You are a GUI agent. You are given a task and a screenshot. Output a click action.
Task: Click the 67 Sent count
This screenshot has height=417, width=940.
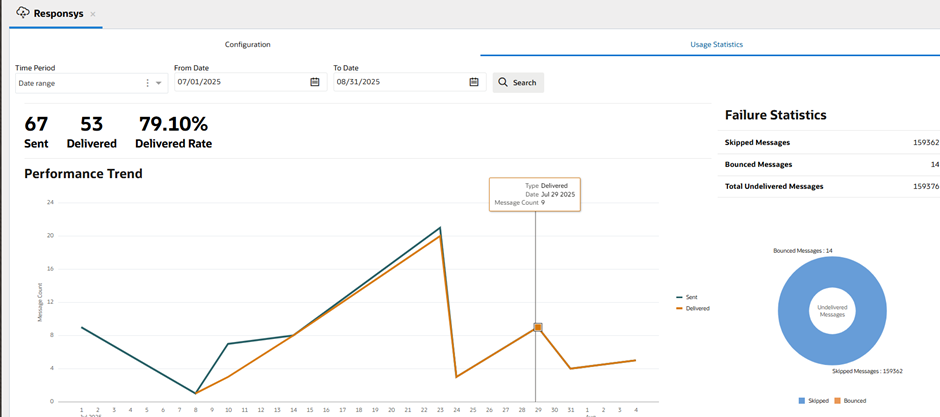[36, 124]
